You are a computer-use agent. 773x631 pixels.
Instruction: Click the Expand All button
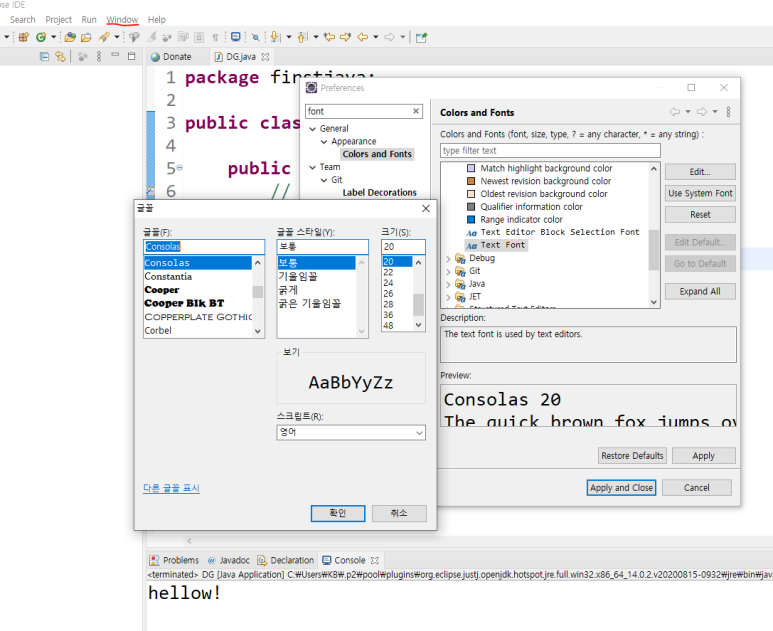click(x=700, y=291)
